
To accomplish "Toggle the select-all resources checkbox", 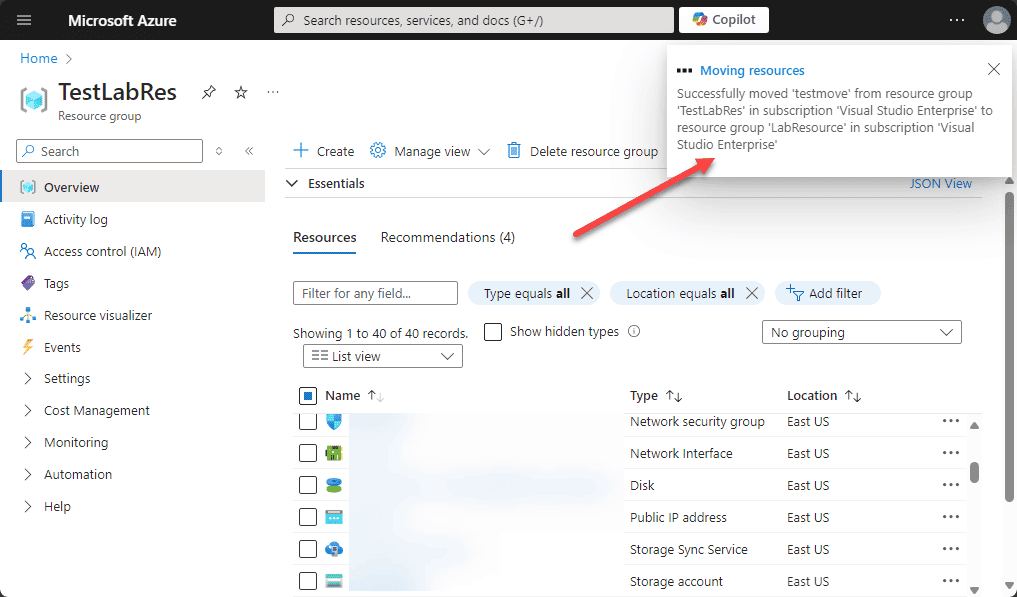I will 307,396.
